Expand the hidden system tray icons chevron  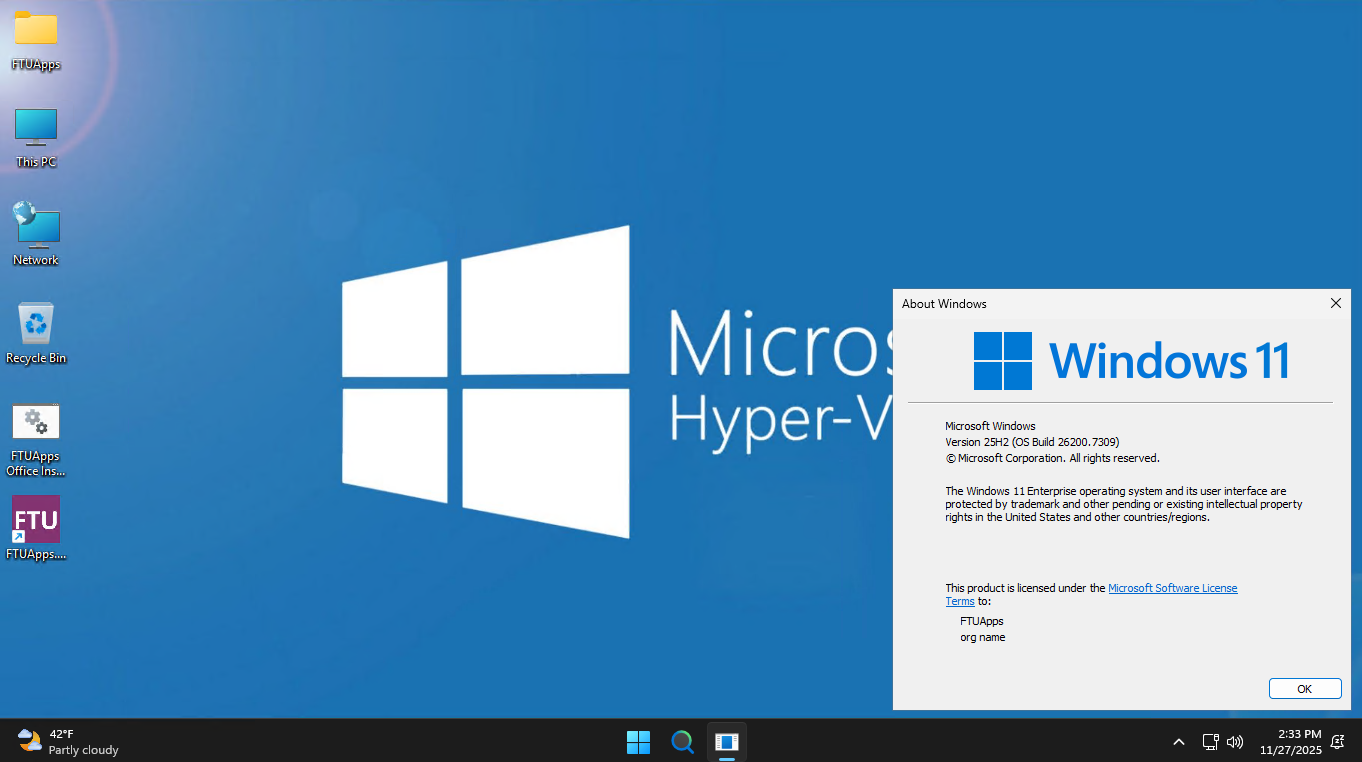click(x=1179, y=742)
